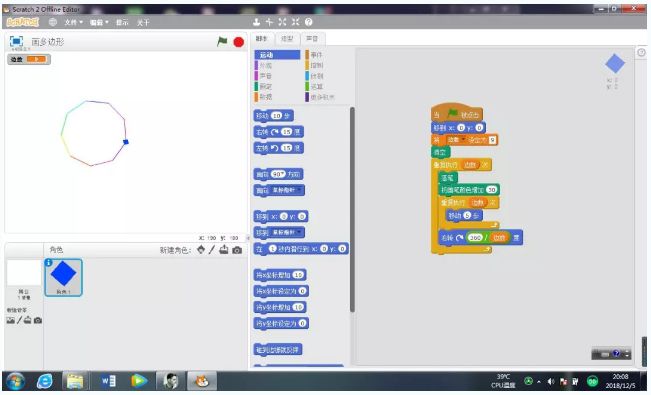
Task: Select the grow sprite tool in toolbar
Action: point(282,22)
